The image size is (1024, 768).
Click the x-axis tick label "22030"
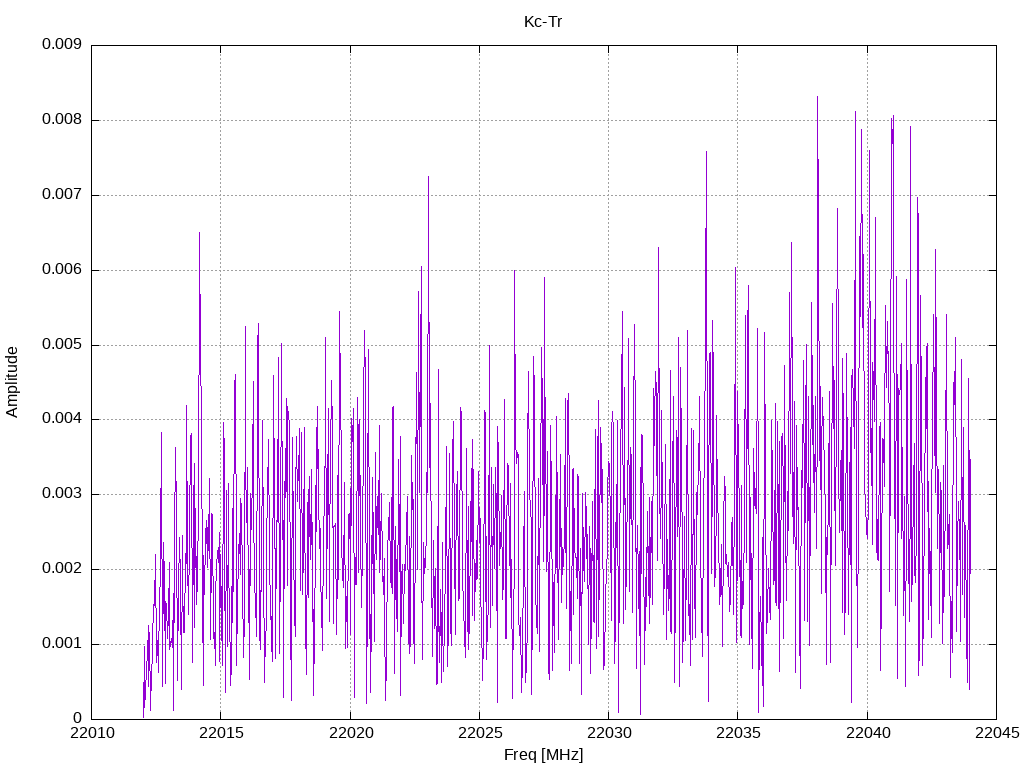point(609,733)
